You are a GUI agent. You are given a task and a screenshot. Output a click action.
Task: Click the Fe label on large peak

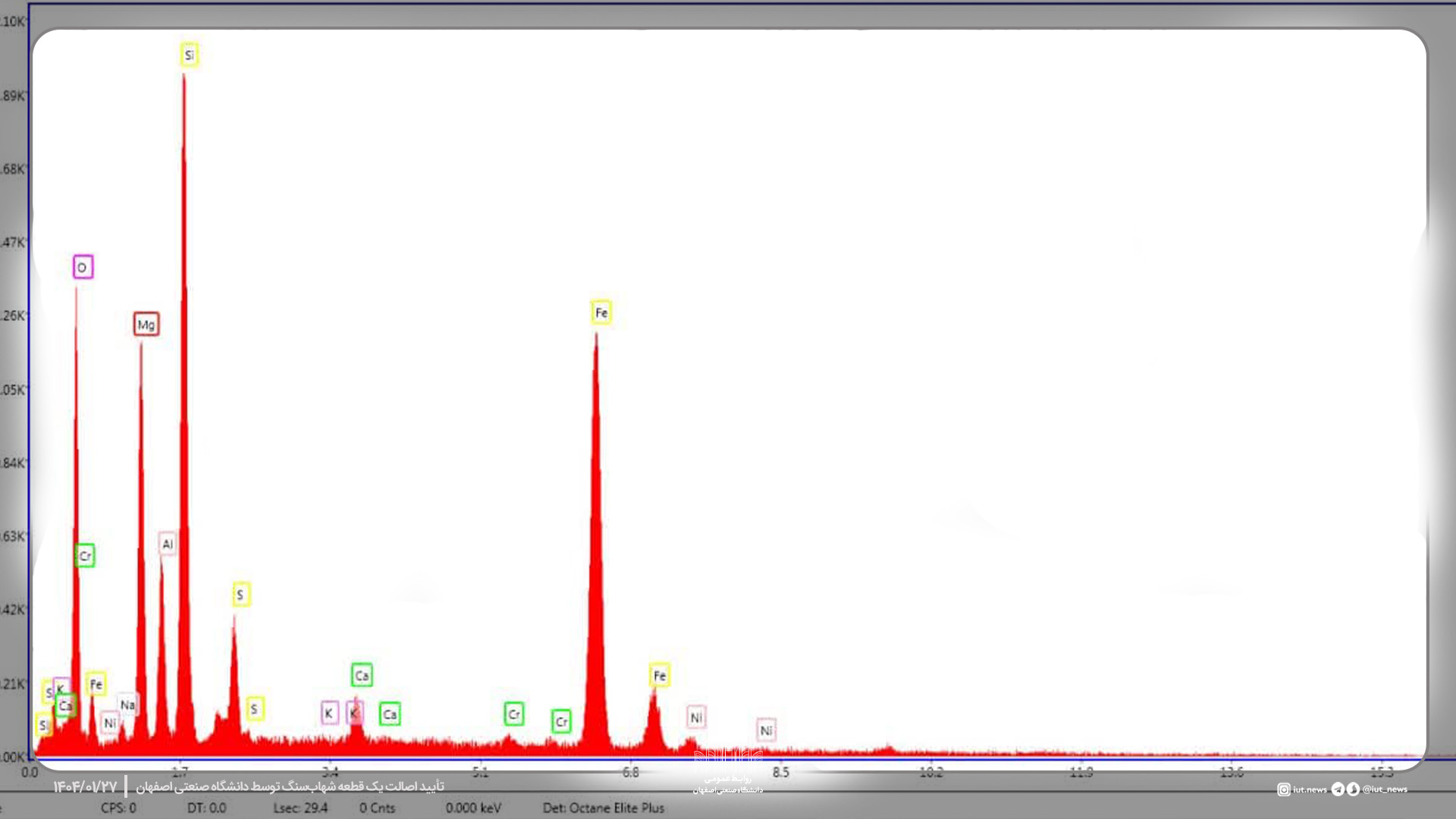[x=601, y=312]
